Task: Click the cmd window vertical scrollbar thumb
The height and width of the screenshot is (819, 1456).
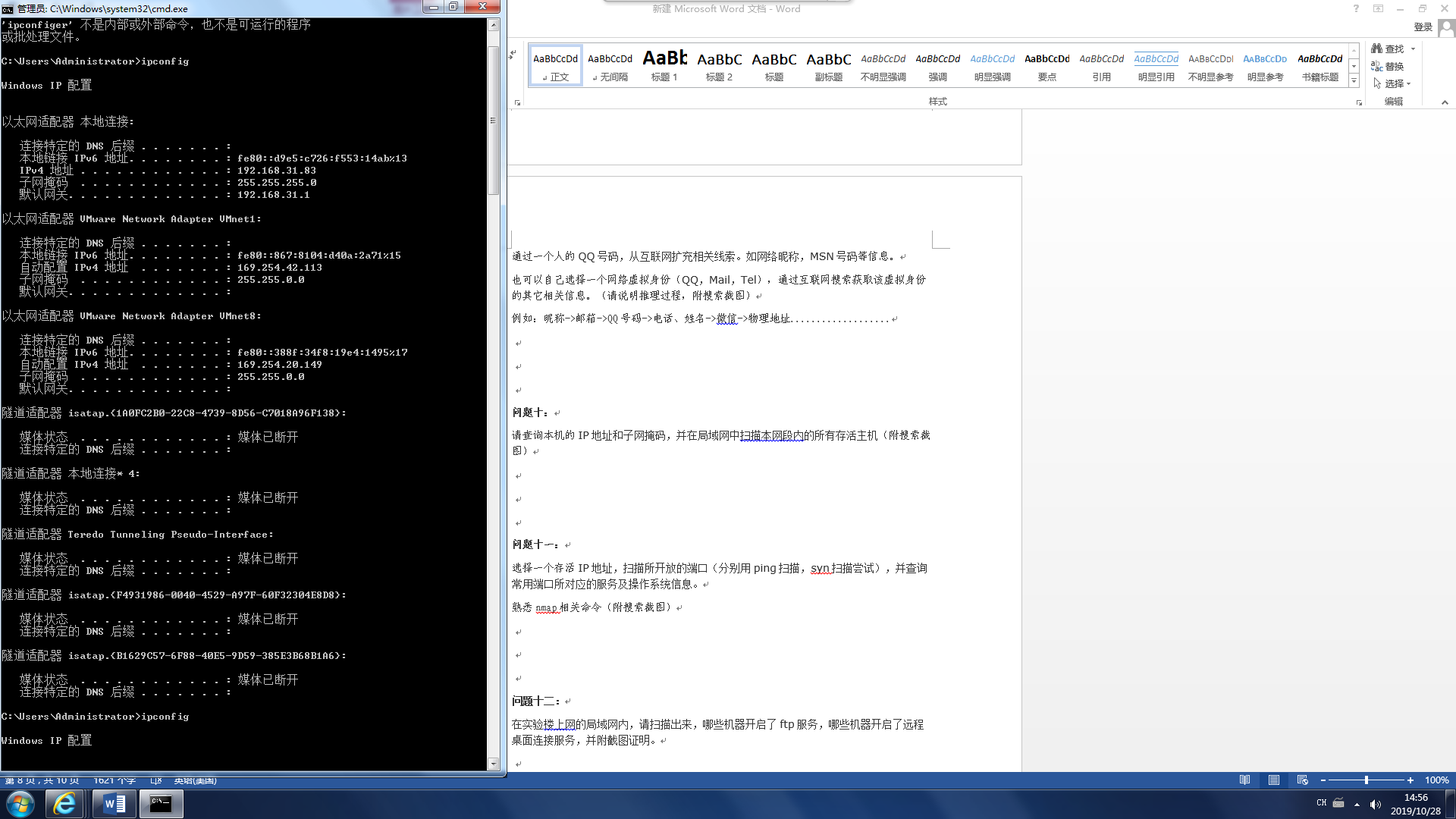Action: 493,121
